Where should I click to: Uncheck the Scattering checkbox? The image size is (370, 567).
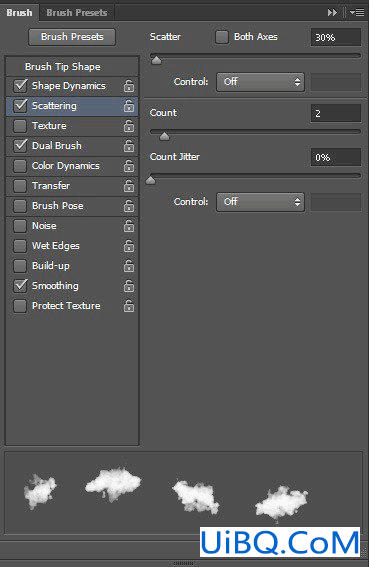pyautogui.click(x=20, y=106)
